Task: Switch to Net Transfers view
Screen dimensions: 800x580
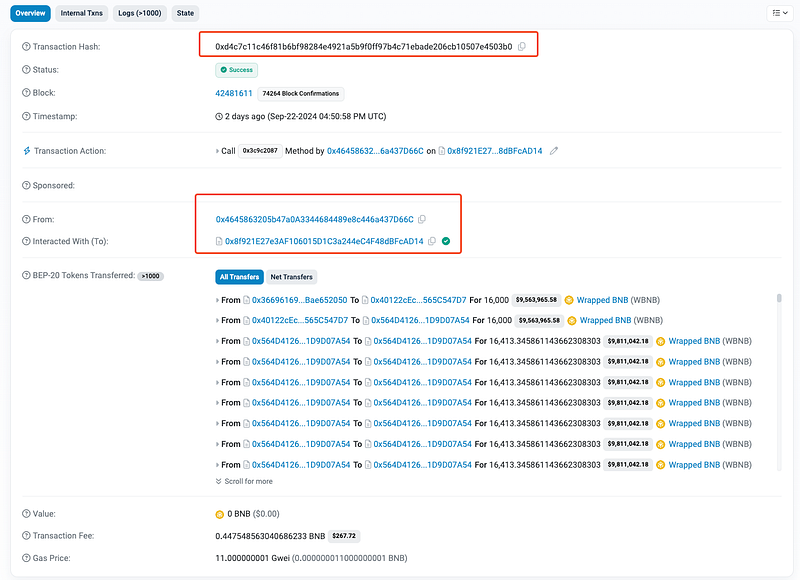Action: click(291, 277)
